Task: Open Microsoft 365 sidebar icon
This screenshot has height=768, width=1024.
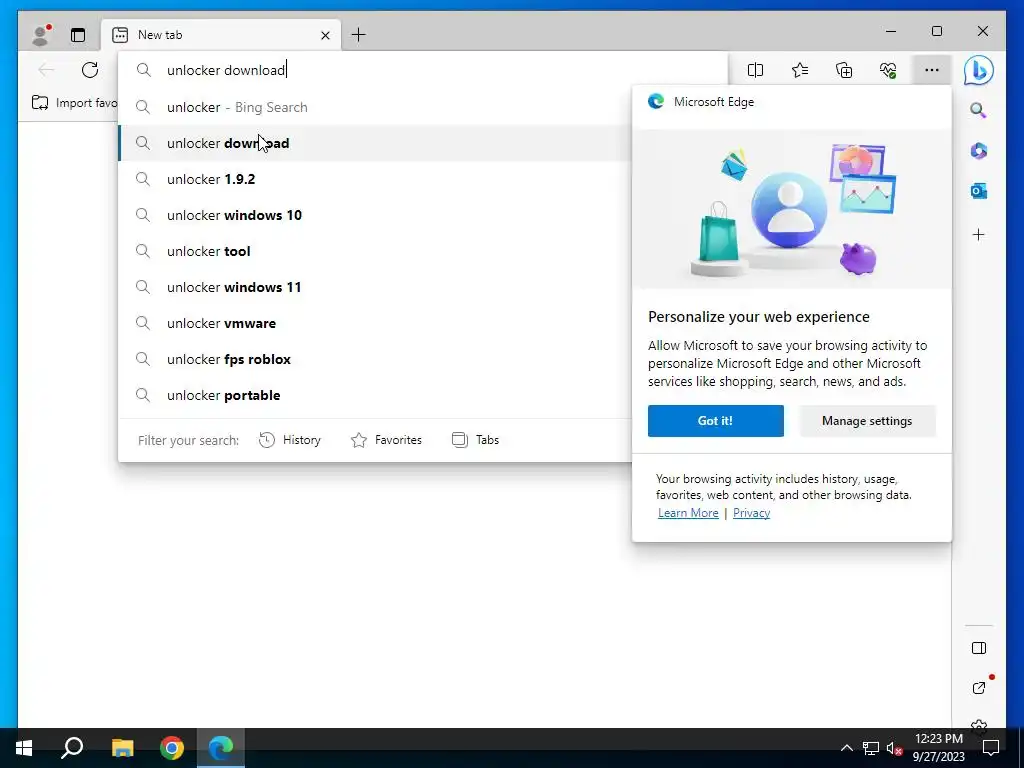Action: [978, 151]
